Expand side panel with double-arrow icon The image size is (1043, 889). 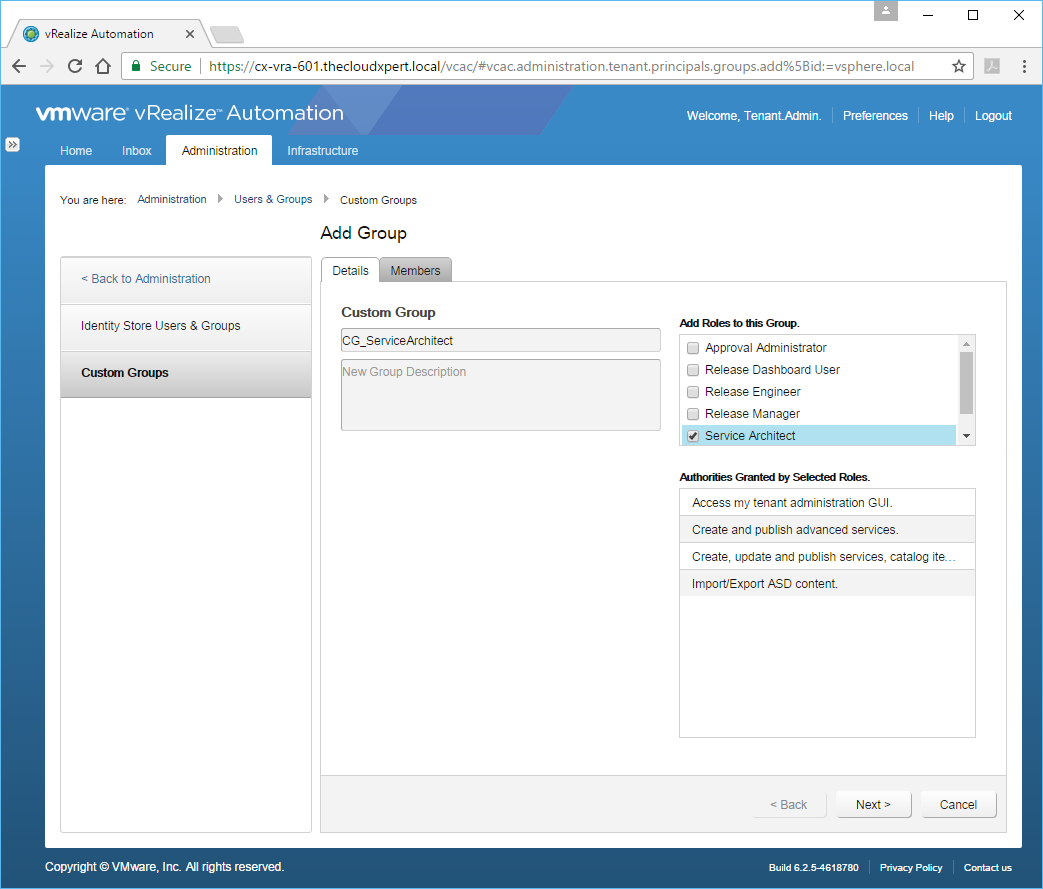13,144
